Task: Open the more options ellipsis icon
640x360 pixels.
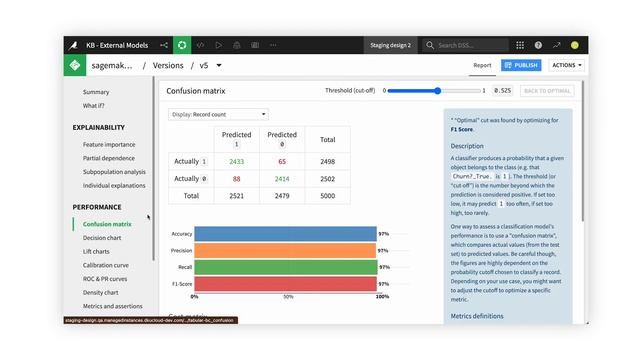Action: (x=273, y=45)
